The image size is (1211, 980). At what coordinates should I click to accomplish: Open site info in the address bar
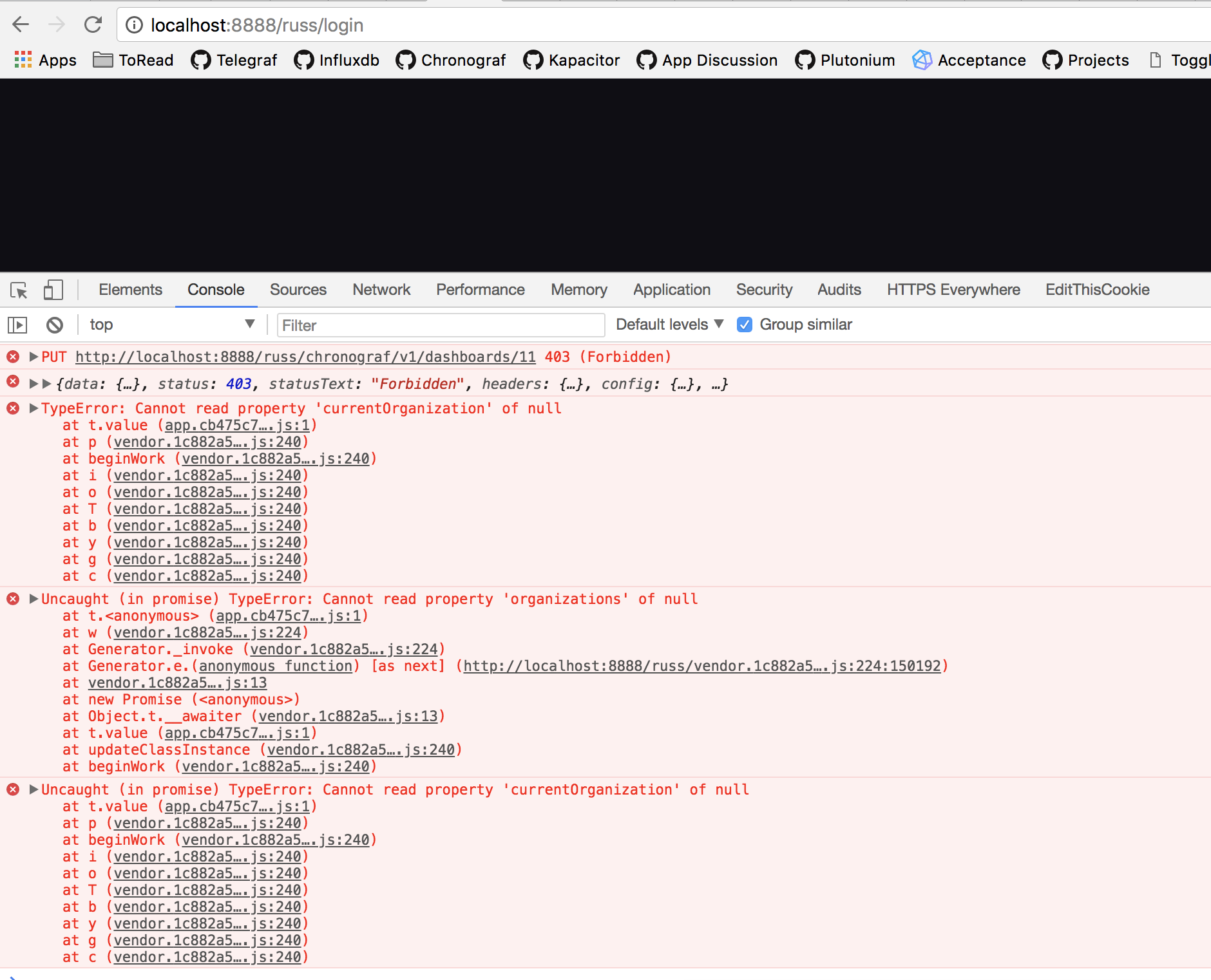pos(133,25)
